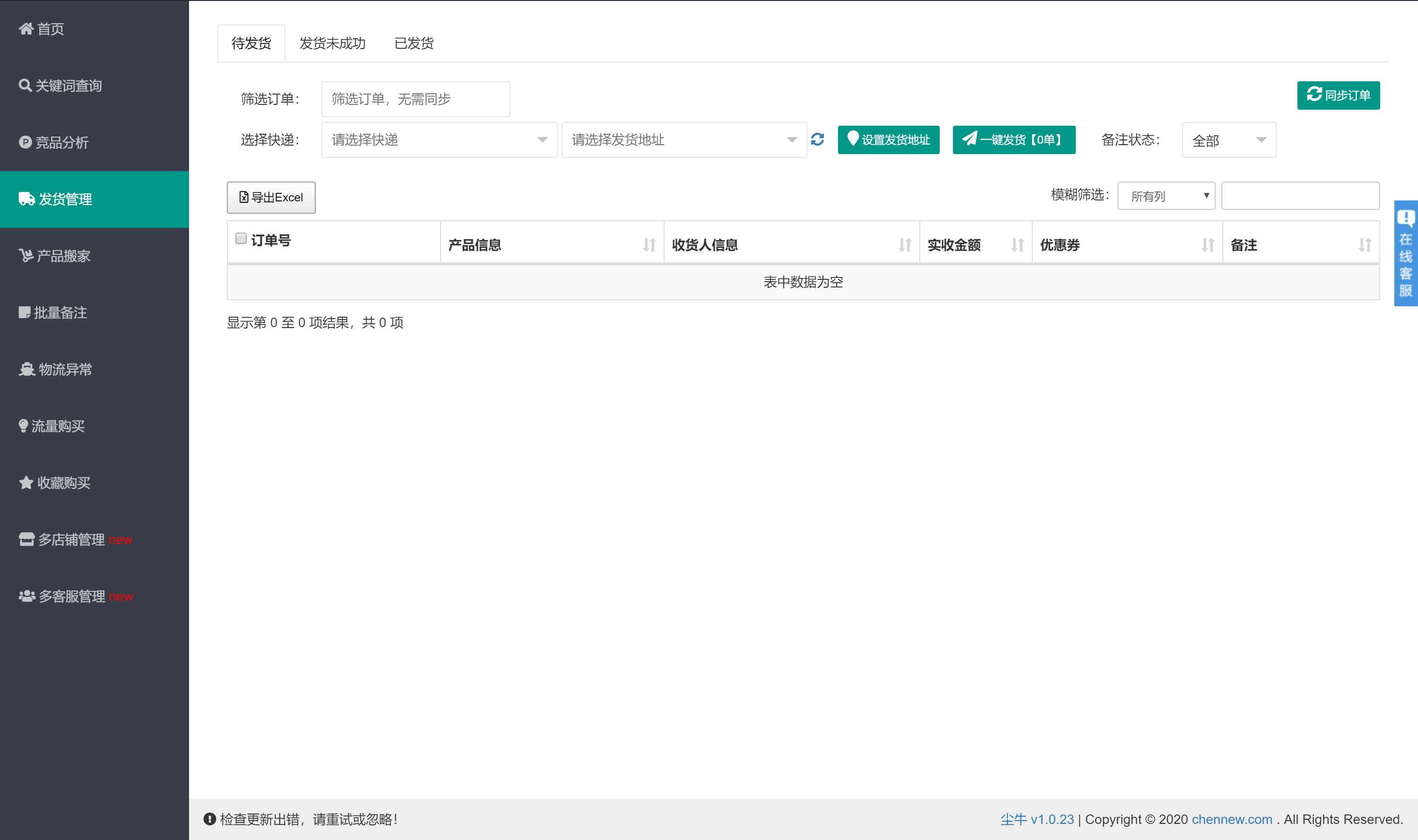Click the blue refresh icon after address dropdown

(817, 139)
